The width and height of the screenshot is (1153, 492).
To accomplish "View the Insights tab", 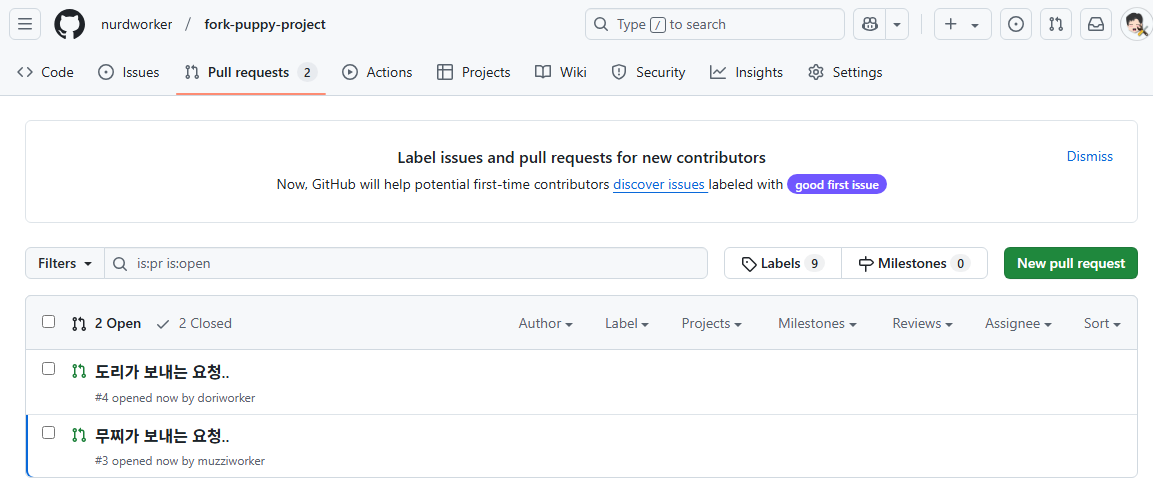I will 746,72.
